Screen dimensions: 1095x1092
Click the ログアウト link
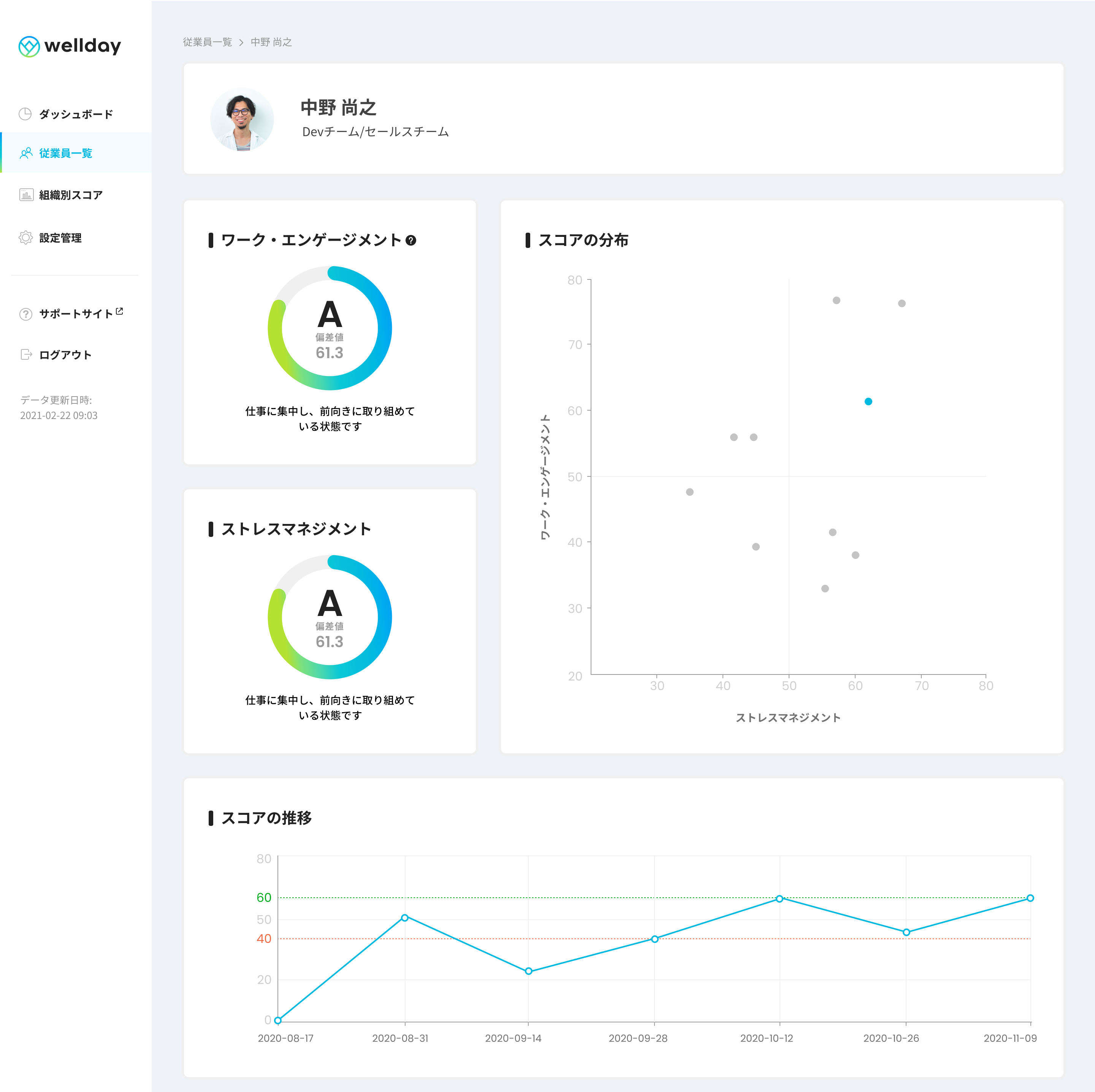(65, 355)
